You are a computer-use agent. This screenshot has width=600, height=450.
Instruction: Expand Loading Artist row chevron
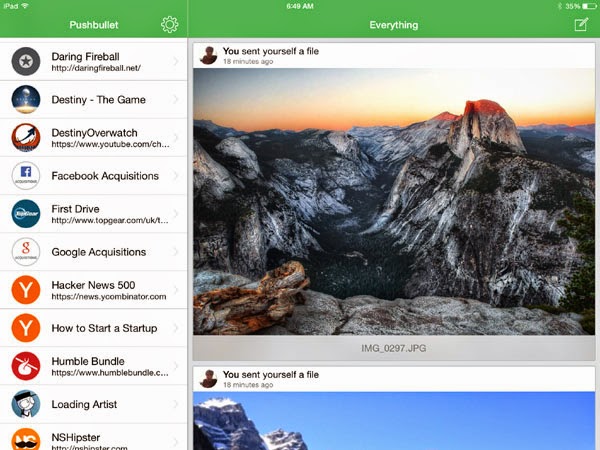point(176,404)
